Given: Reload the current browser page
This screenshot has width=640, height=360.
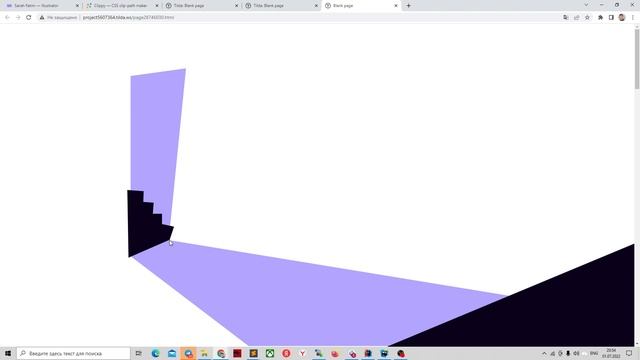Looking at the screenshot, I should point(29,18).
